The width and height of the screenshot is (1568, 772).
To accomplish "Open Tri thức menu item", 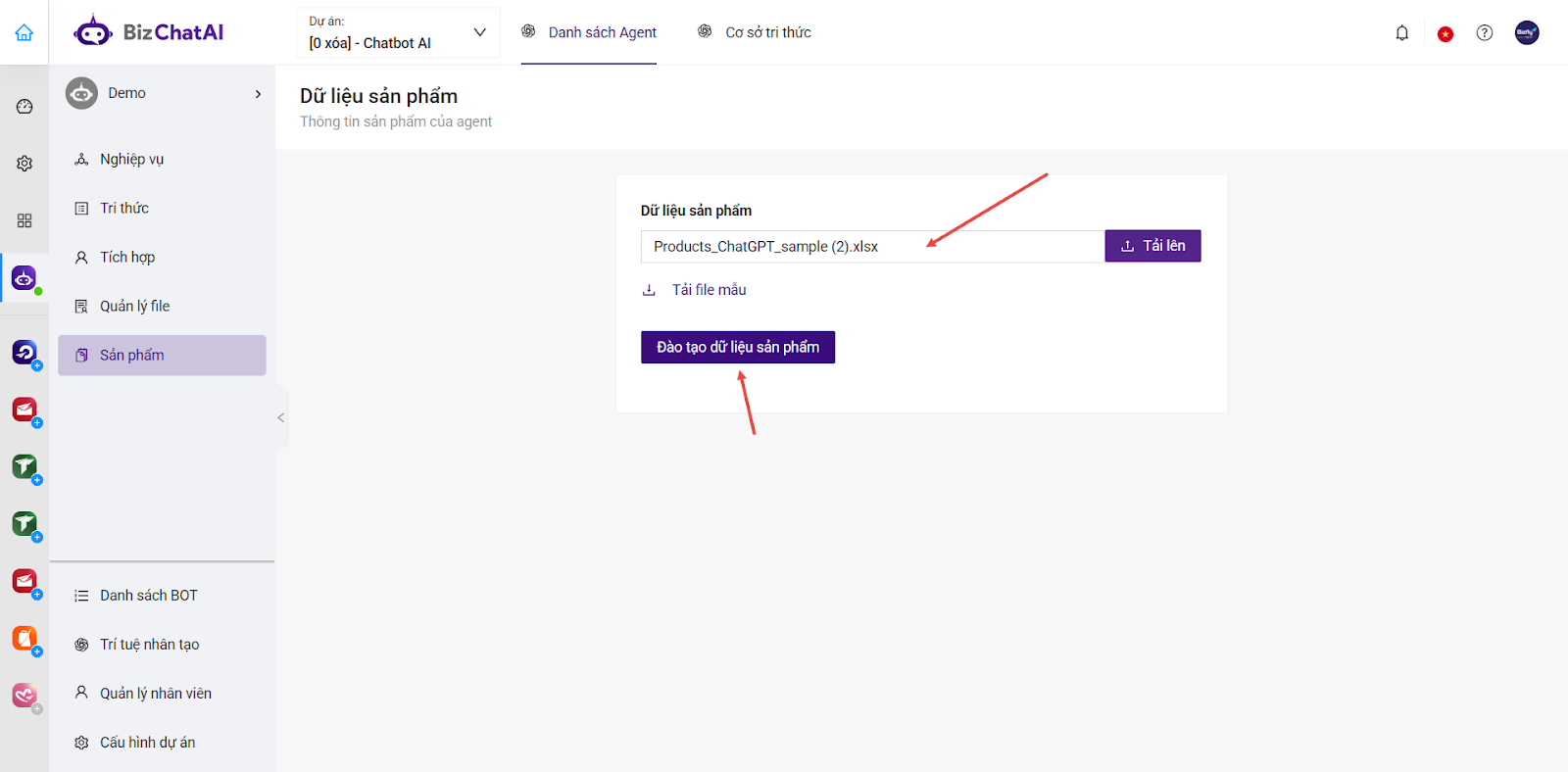I will click(162, 209).
